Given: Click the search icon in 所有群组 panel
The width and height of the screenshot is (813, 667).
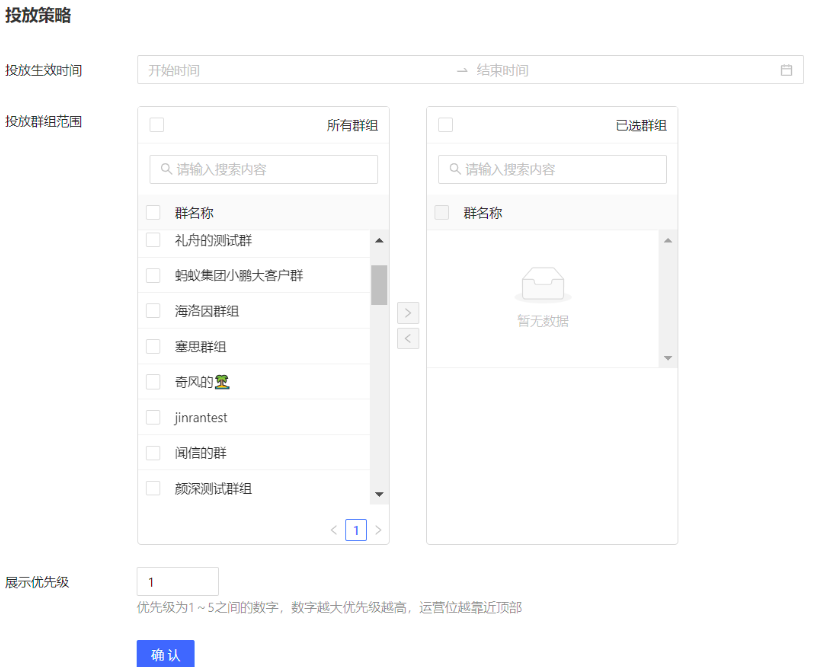Looking at the screenshot, I should pyautogui.click(x=166, y=170).
